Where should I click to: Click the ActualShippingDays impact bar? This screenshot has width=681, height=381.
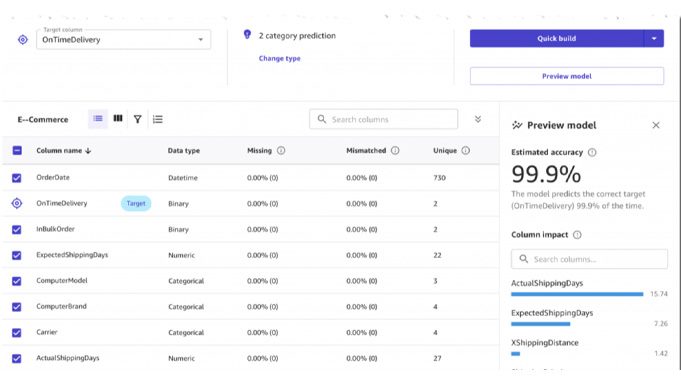tap(577, 294)
